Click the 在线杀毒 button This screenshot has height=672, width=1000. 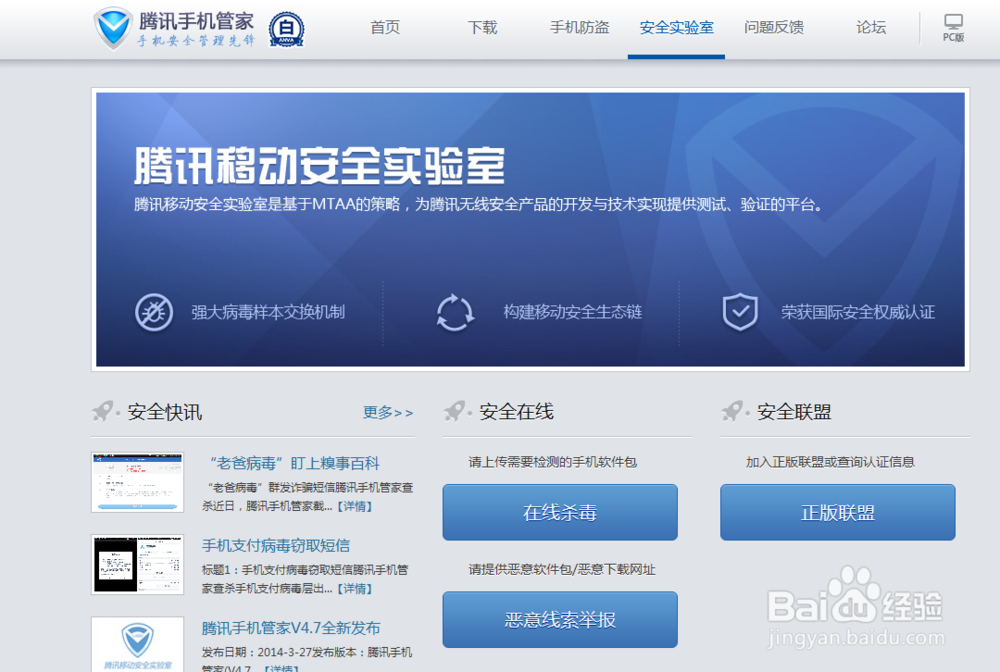(x=559, y=512)
